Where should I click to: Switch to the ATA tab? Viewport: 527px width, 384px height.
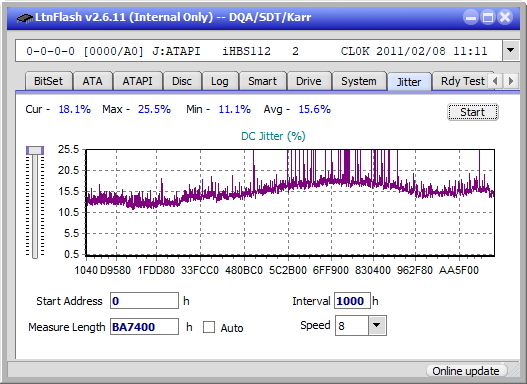(x=92, y=81)
